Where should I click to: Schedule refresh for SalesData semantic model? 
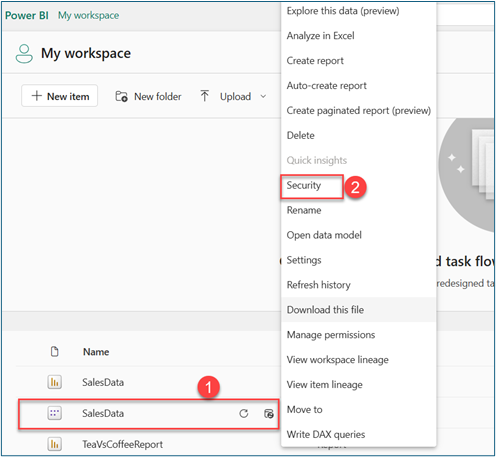269,414
